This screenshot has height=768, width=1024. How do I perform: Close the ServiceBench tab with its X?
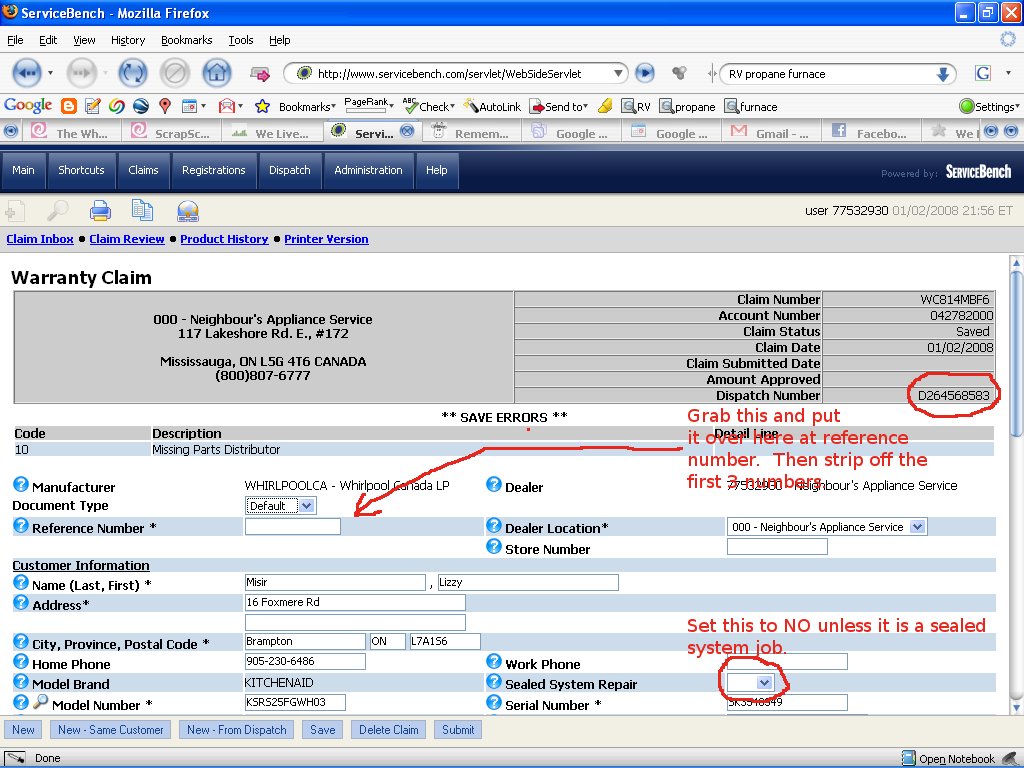(407, 131)
